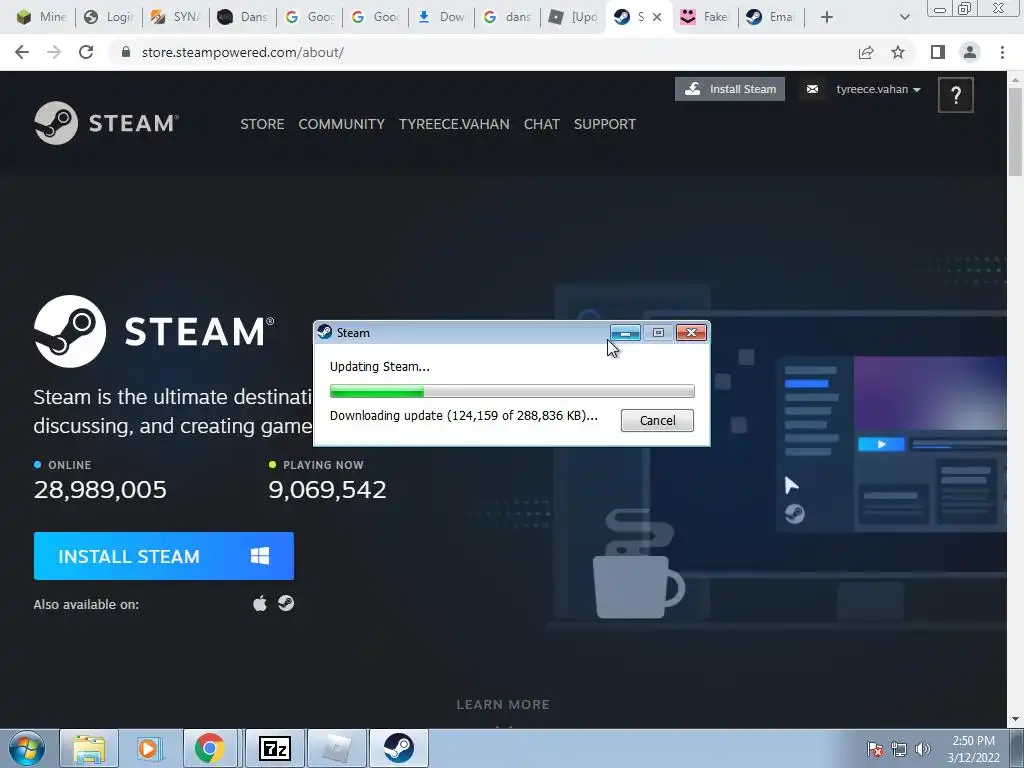Switch to the SYNA browser tab
Viewport: 1024px width, 768px height.
point(175,18)
